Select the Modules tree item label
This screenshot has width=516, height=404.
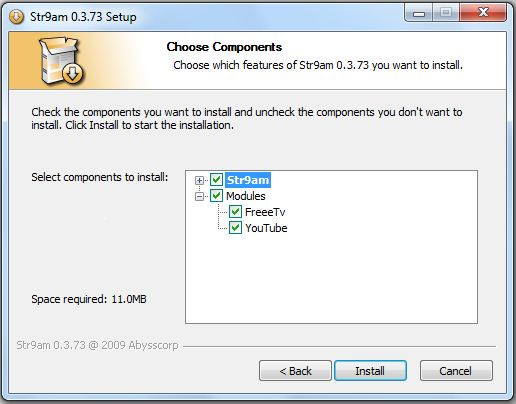pyautogui.click(x=246, y=196)
